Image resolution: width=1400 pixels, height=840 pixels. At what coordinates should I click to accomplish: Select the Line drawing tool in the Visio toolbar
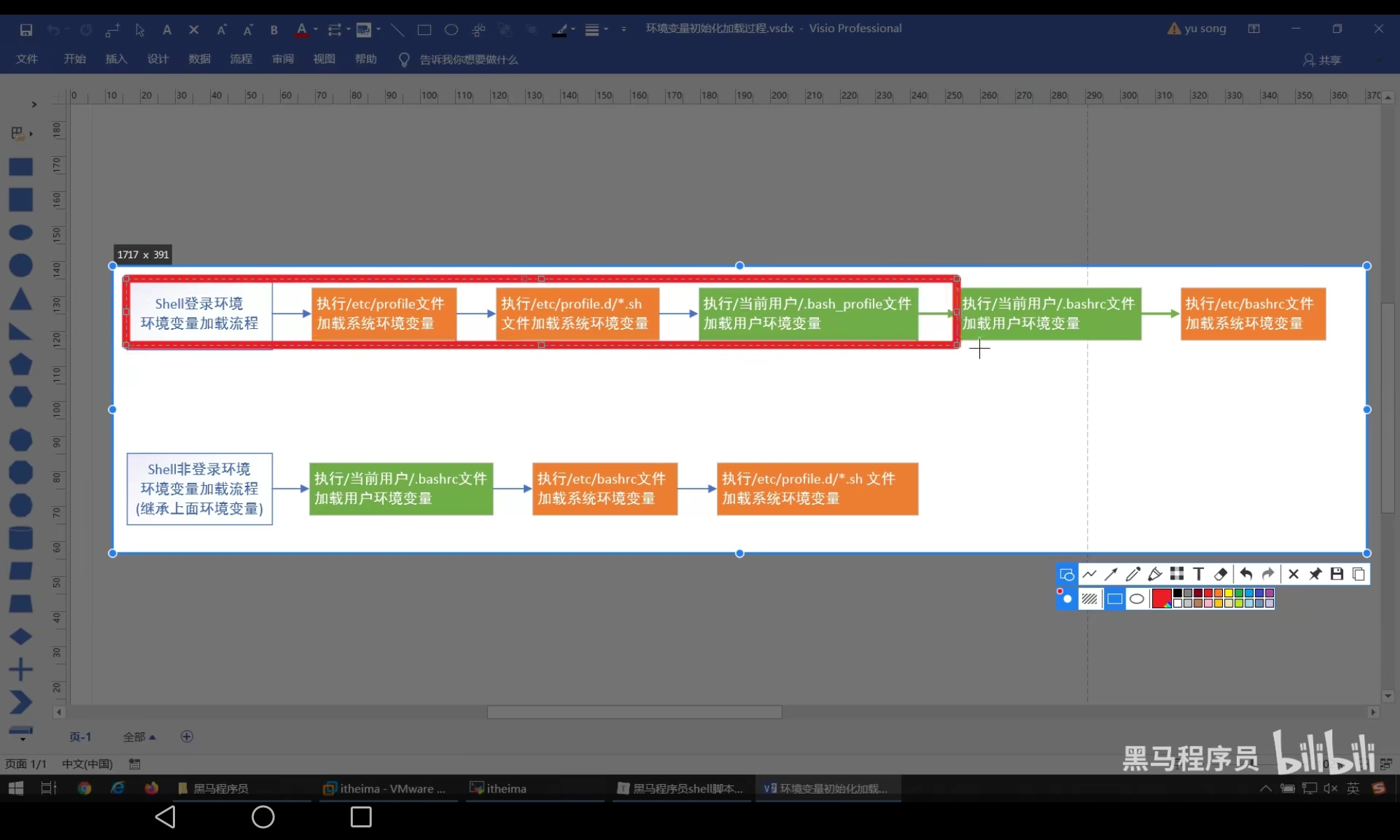coord(397,29)
